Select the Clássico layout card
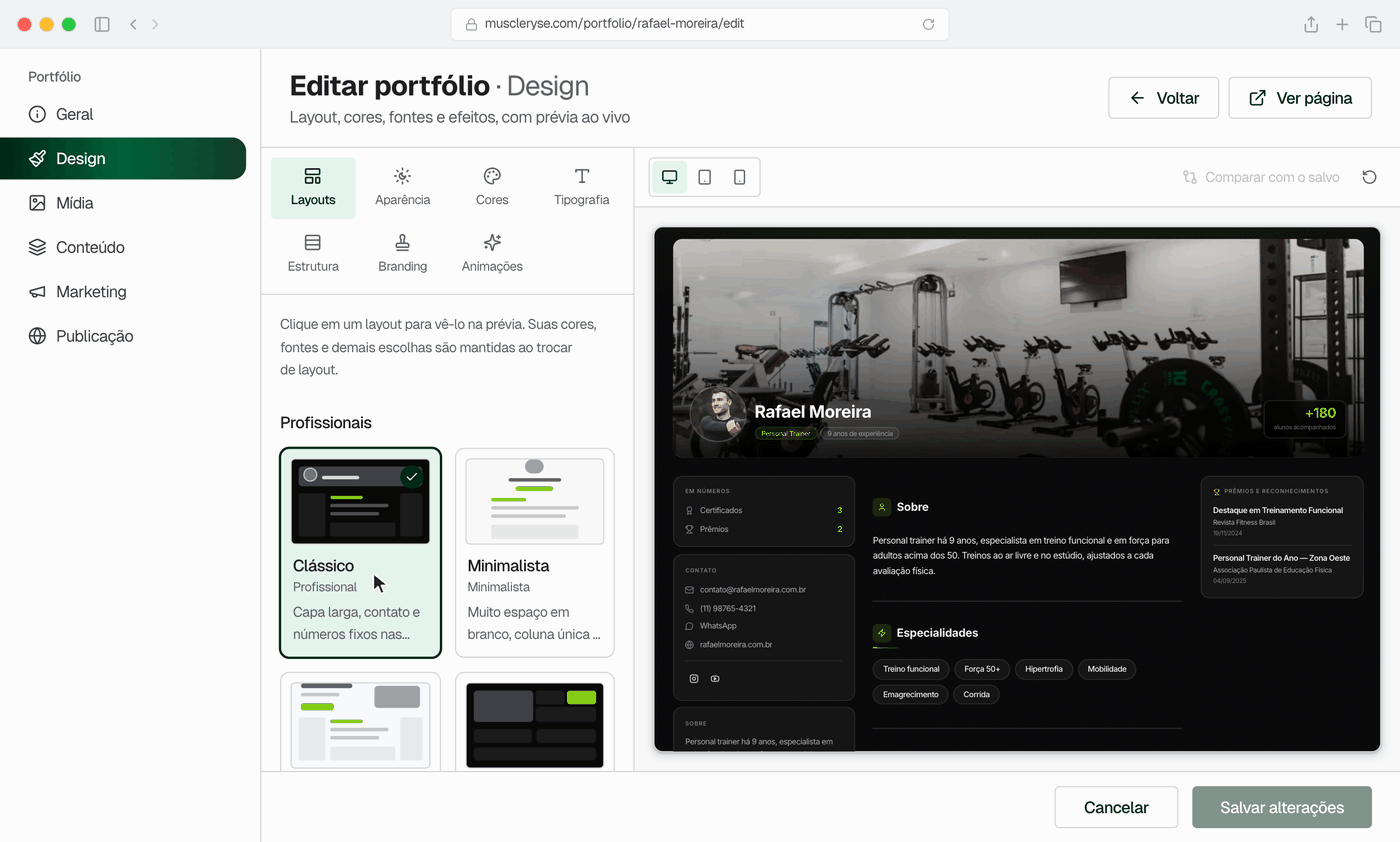1400x842 pixels. coord(360,553)
